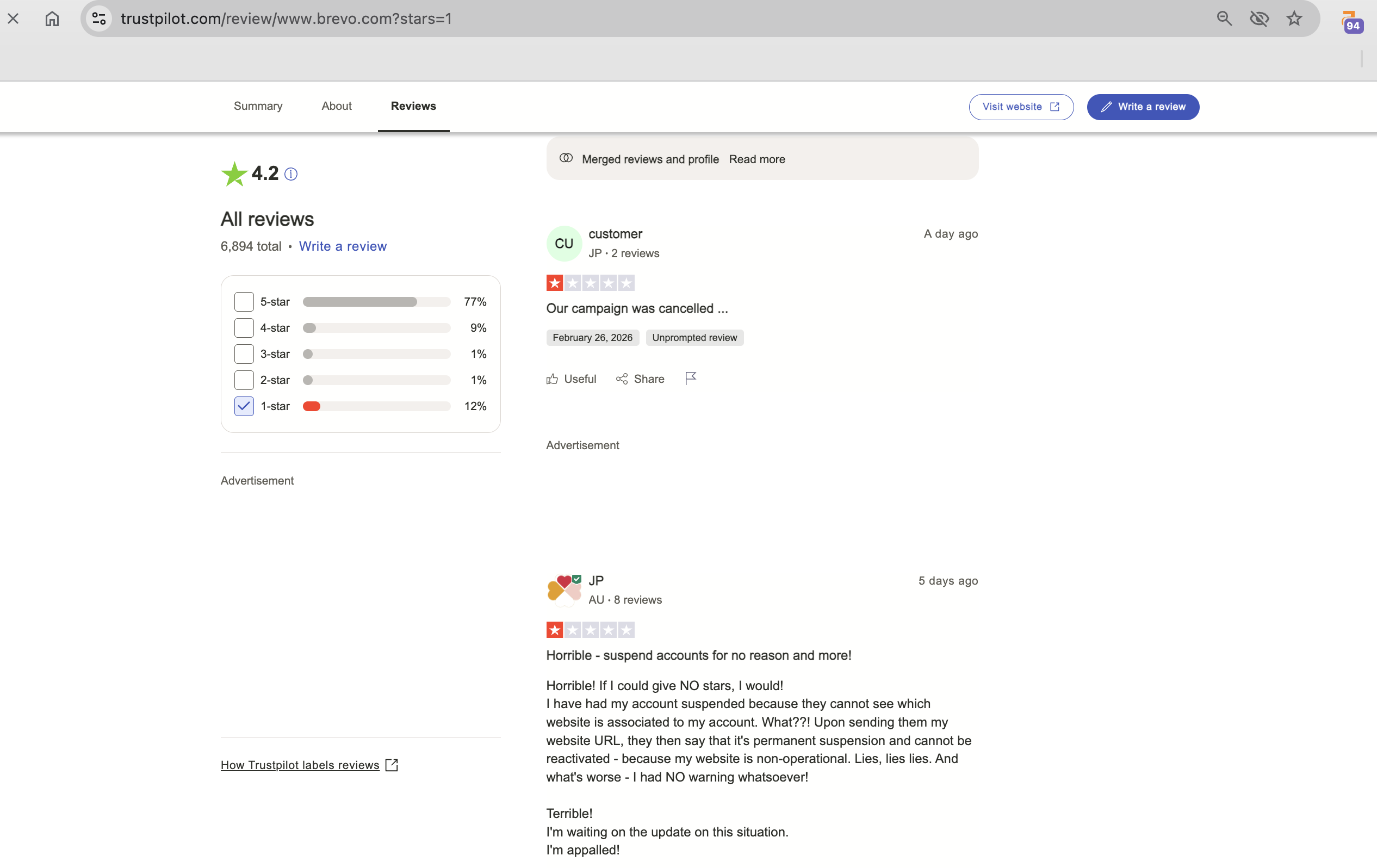Enable the 3-star filter checkbox
The height and width of the screenshot is (868, 1377).
[x=244, y=354]
